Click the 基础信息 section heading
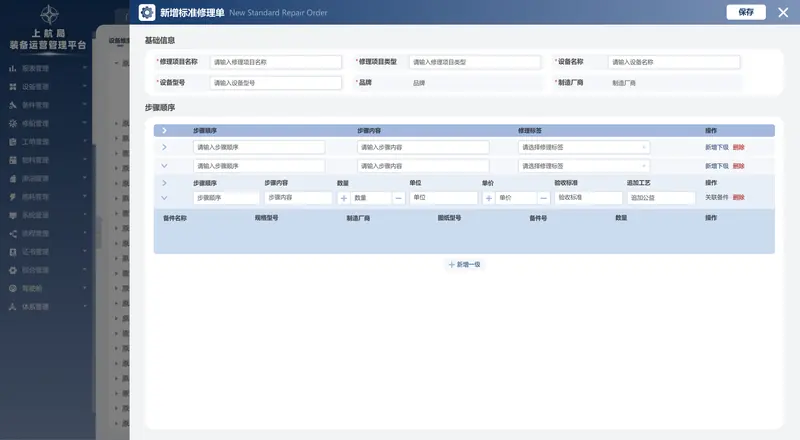 pyautogui.click(x=160, y=40)
